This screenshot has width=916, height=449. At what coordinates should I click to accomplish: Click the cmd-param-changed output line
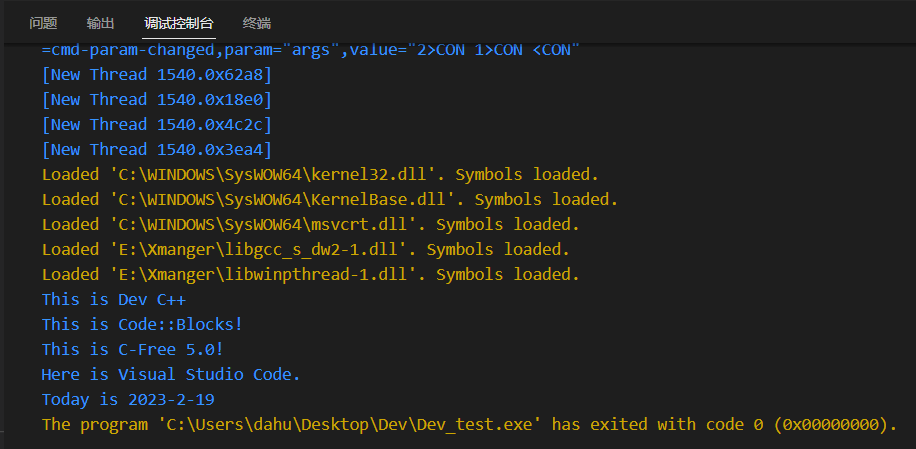pos(310,50)
